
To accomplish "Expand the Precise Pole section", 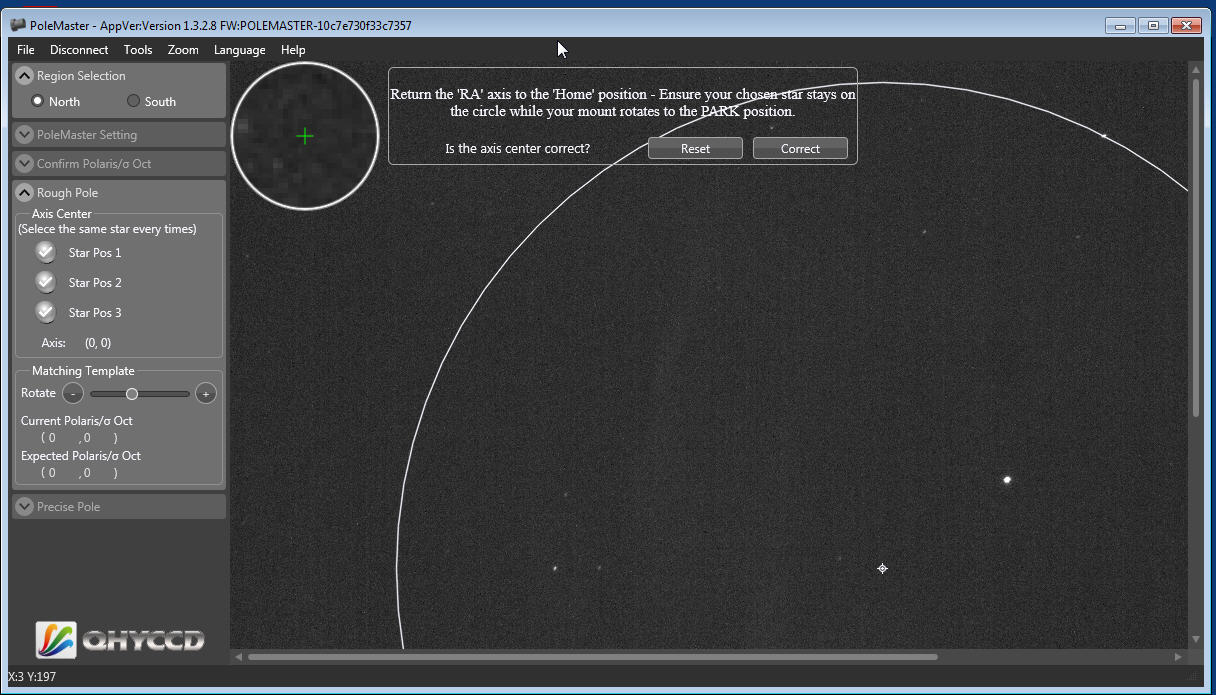I will point(25,507).
